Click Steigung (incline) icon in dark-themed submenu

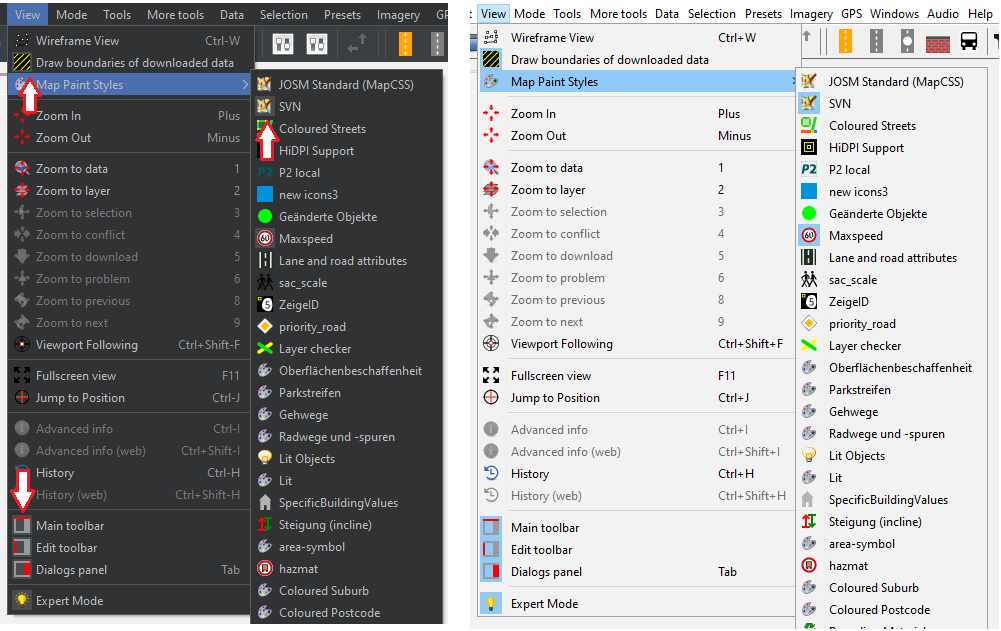[265, 525]
